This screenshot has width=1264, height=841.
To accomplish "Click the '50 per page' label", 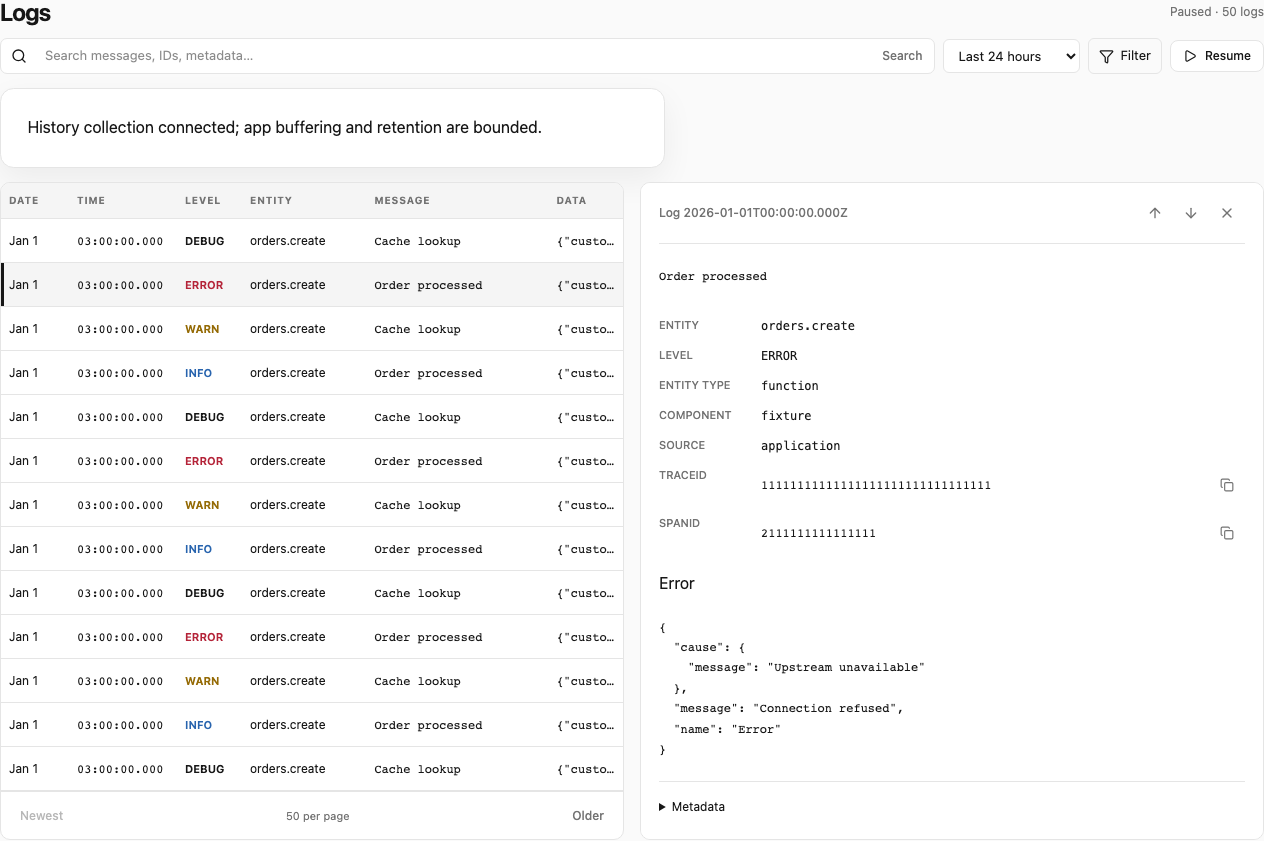I will coord(318,816).
